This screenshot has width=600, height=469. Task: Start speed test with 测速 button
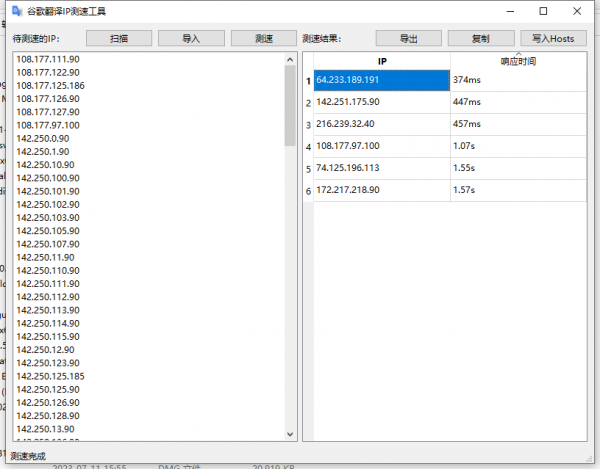[264, 39]
